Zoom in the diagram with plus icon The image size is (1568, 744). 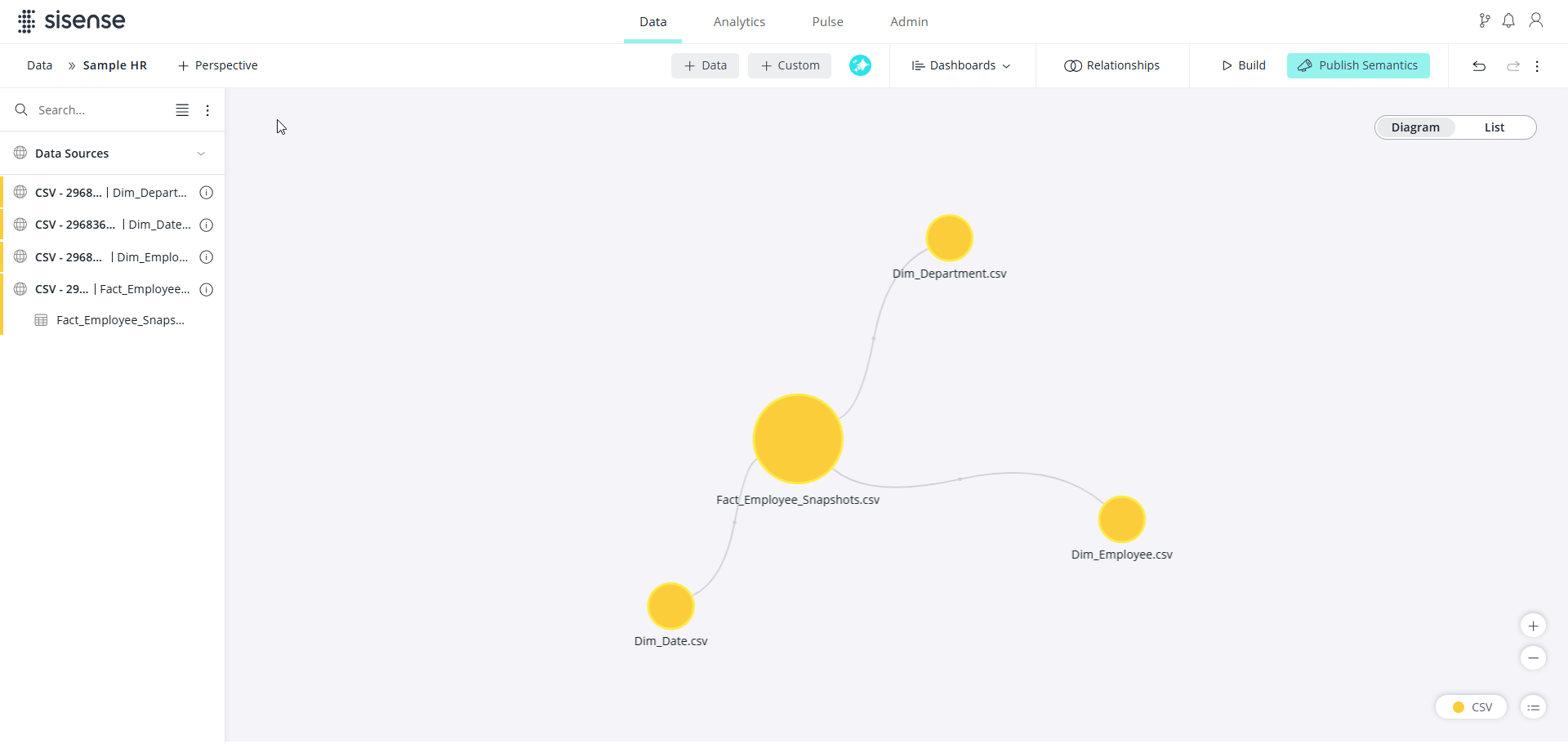click(1533, 626)
